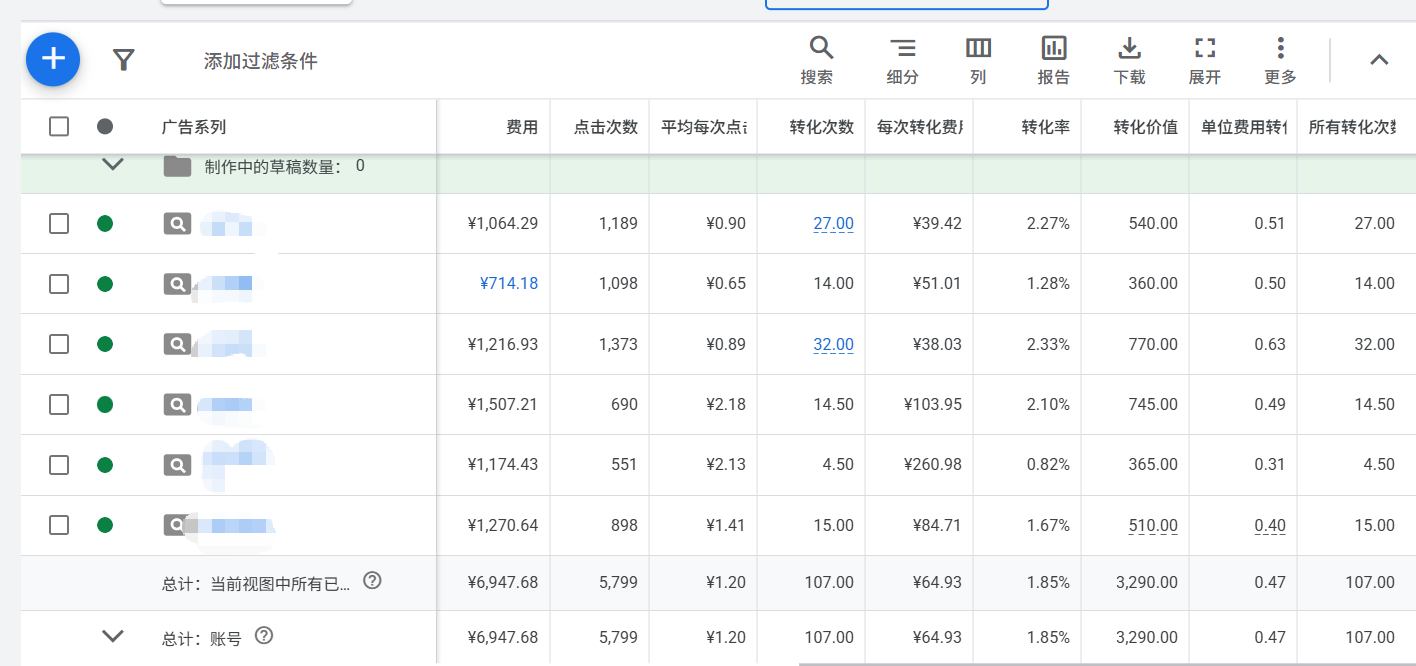
Task: Click help icon next to 总计：当前视图
Action: pyautogui.click(x=372, y=581)
